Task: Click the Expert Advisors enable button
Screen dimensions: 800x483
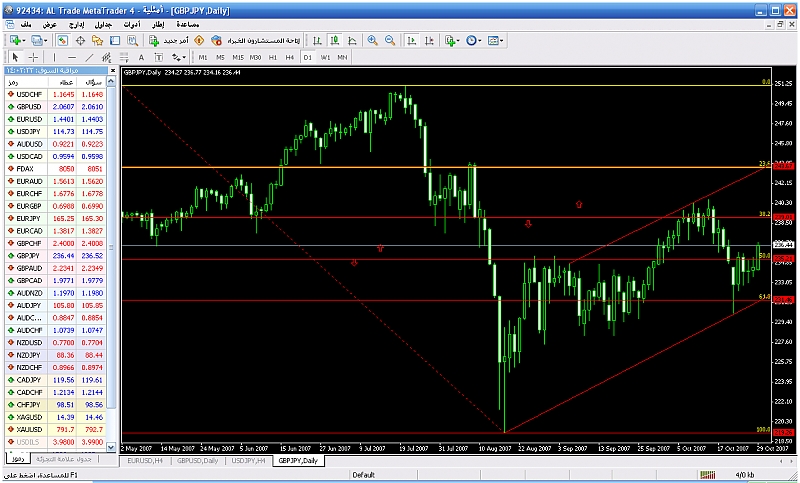Action: click(256, 40)
